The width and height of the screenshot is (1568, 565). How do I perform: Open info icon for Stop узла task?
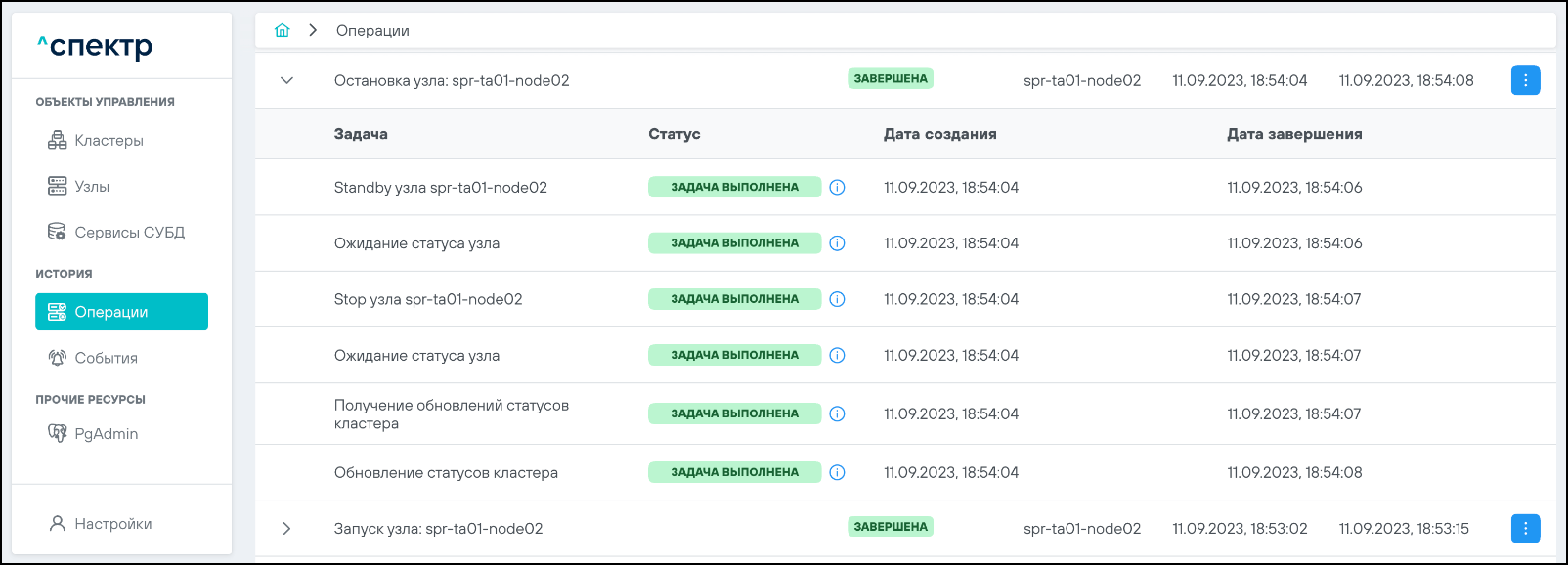pyautogui.click(x=837, y=299)
